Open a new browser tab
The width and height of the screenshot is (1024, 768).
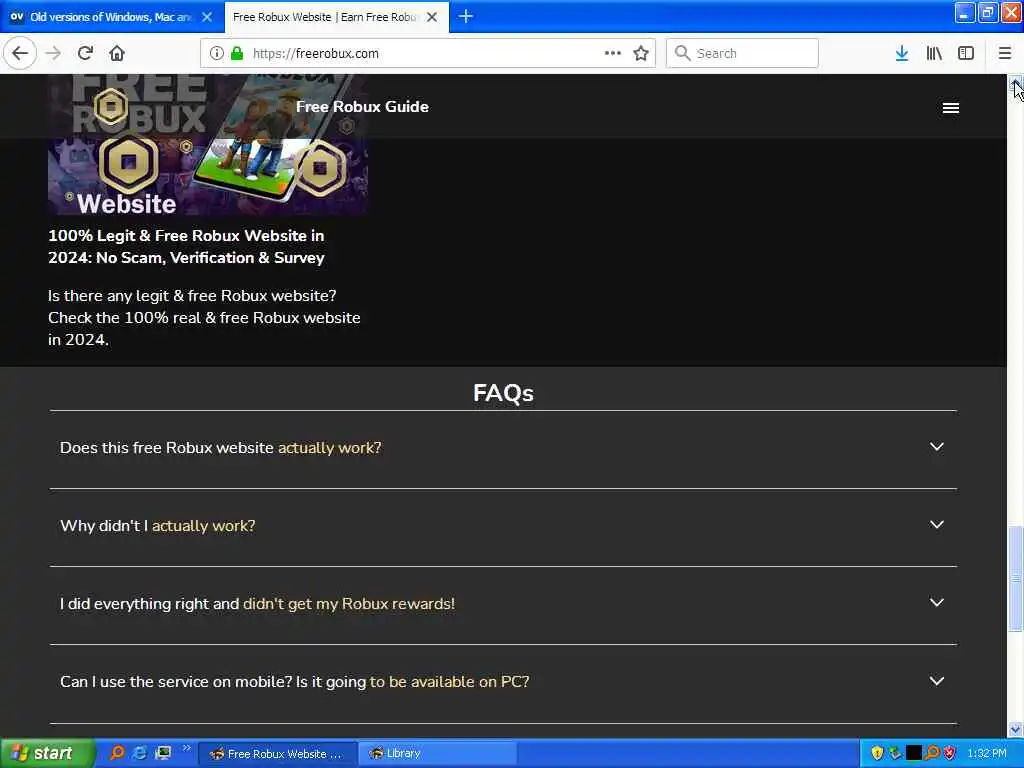click(x=466, y=16)
